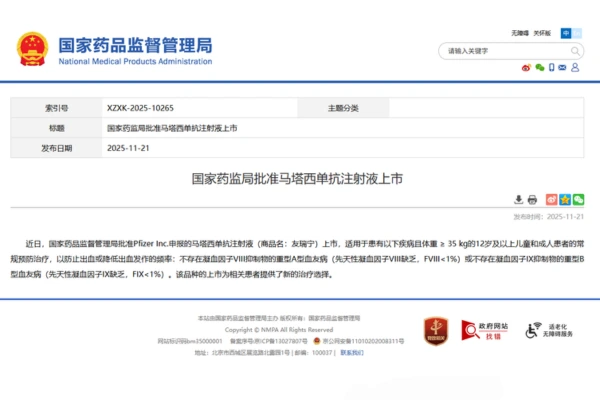Share article to WeChat green button
The image size is (600, 400).
tap(578, 199)
